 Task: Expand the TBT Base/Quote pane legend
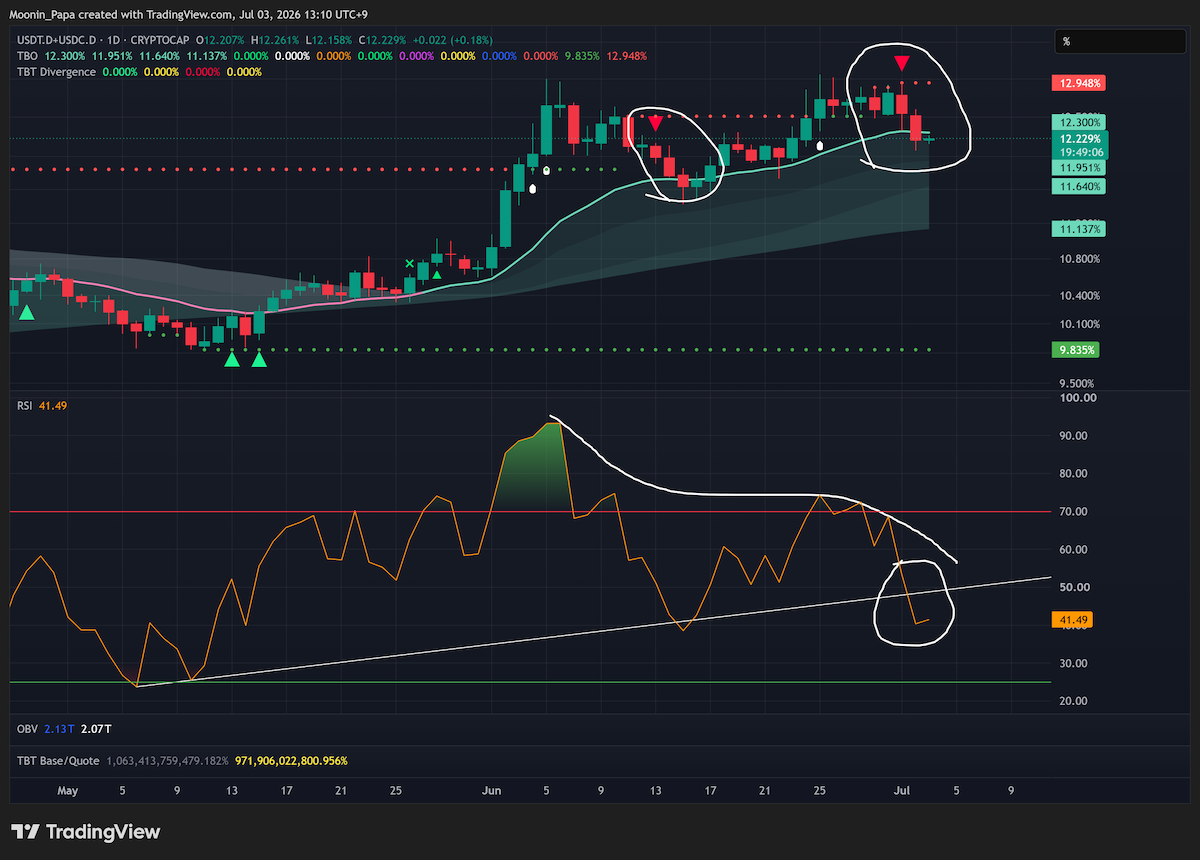[58, 761]
